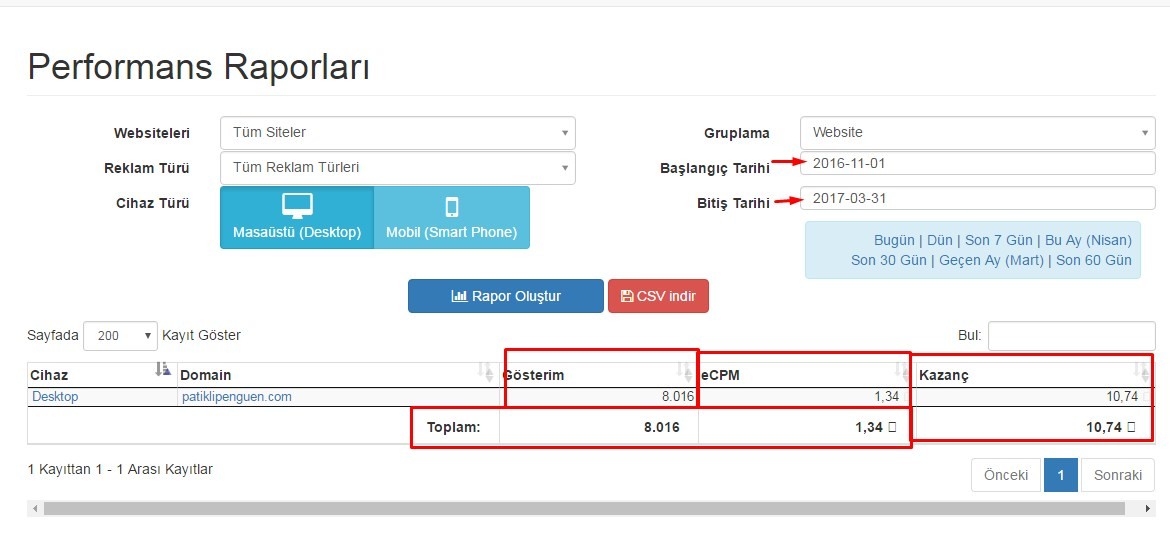Go to page 1 in pagination
This screenshot has height=542, width=1170.
click(1061, 476)
